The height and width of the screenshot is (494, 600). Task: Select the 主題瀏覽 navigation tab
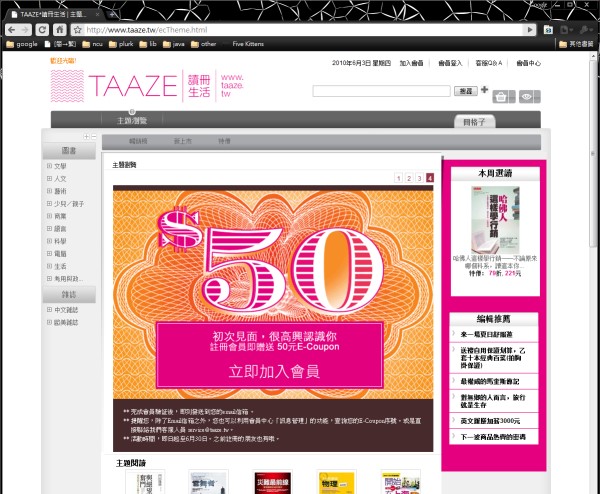132,121
